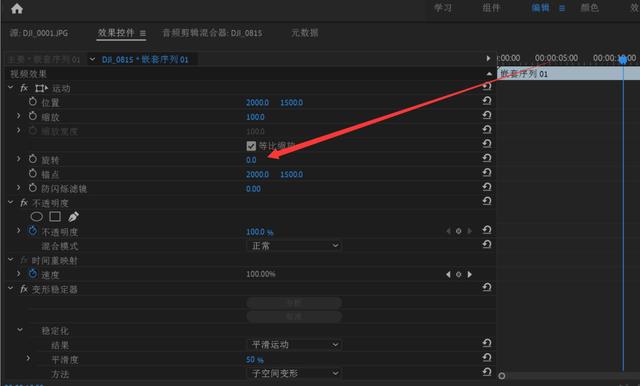
Task: Go to previous keyframe for 速度
Action: point(448,274)
